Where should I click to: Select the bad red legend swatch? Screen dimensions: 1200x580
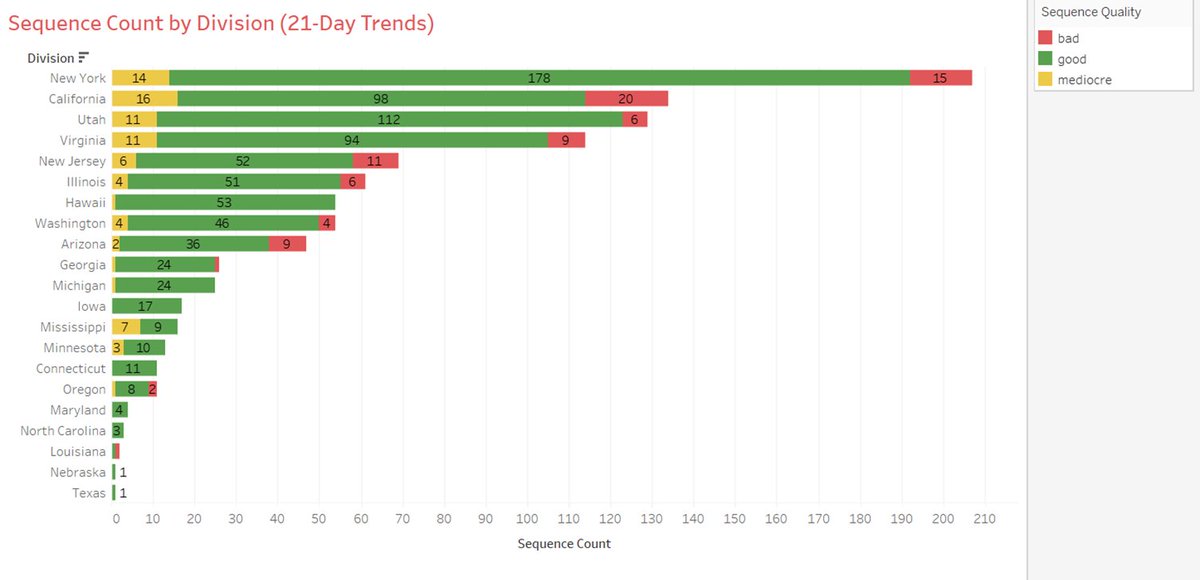1046,39
